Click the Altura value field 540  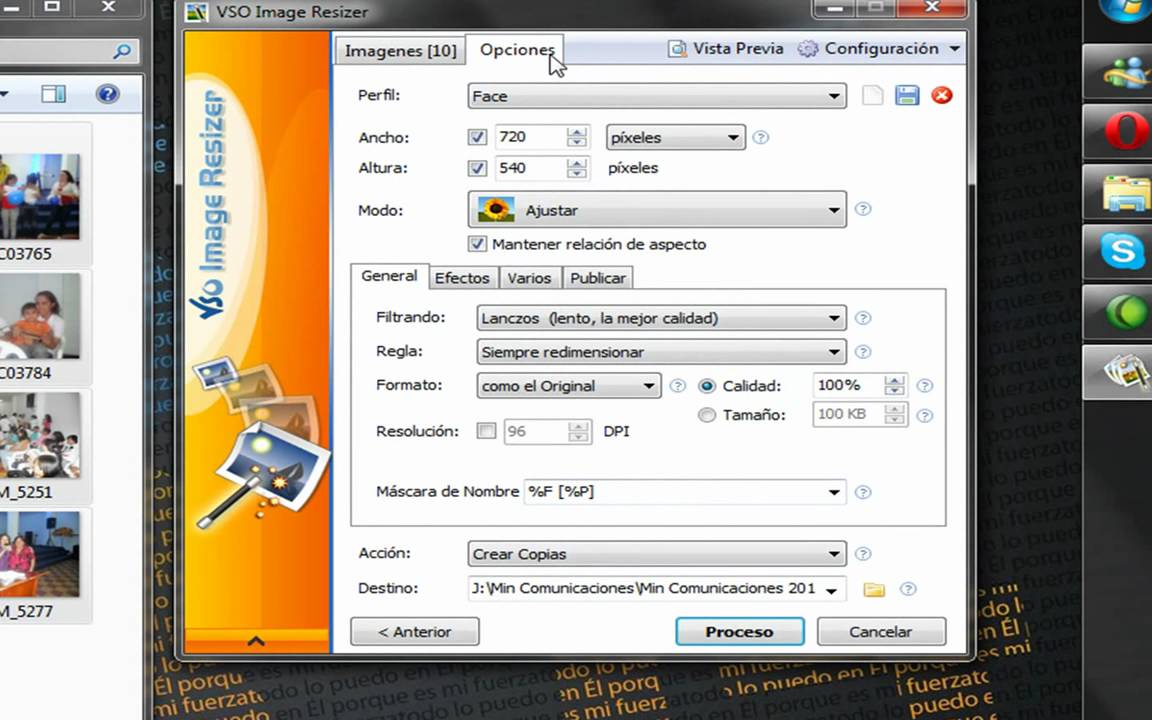click(530, 168)
